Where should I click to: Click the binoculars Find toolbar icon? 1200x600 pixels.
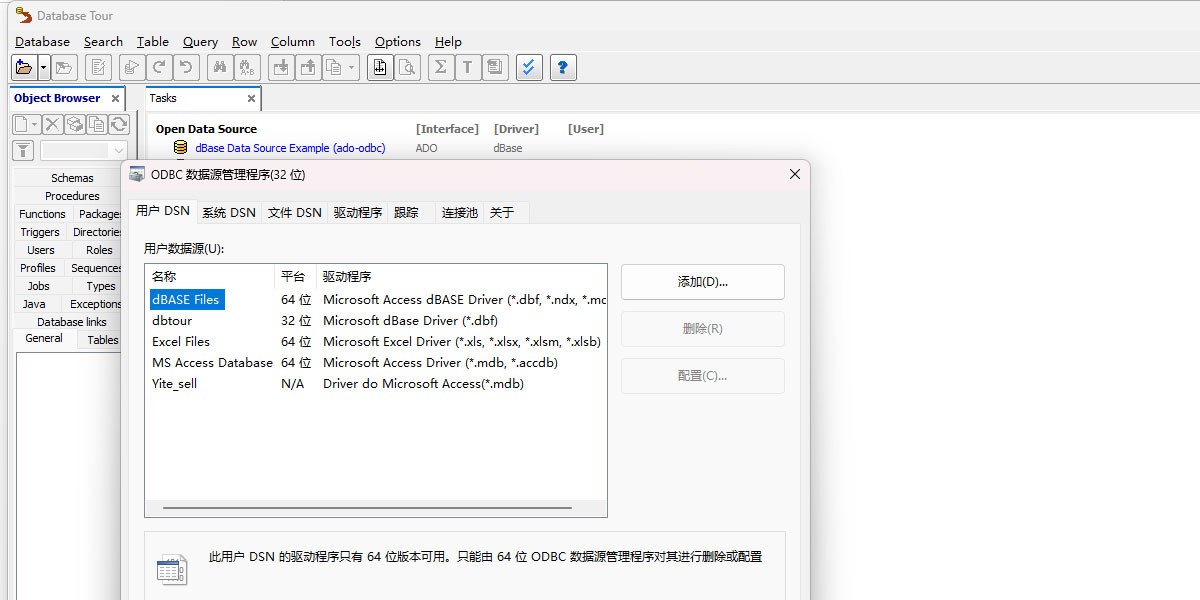[219, 68]
